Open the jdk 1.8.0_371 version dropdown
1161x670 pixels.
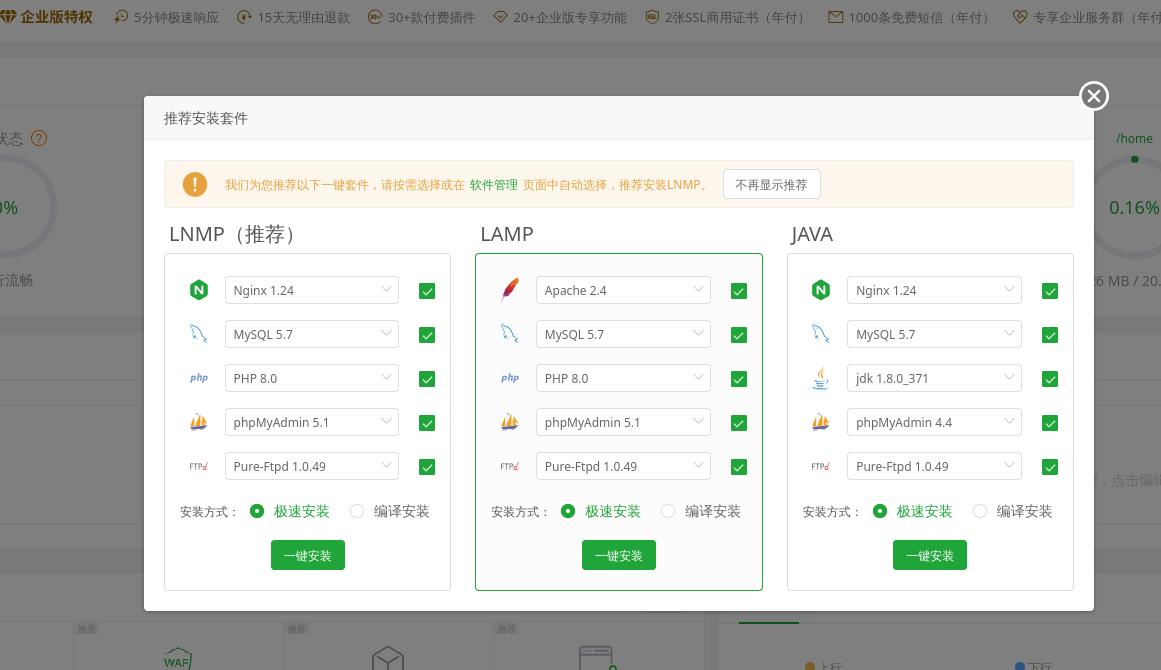933,378
